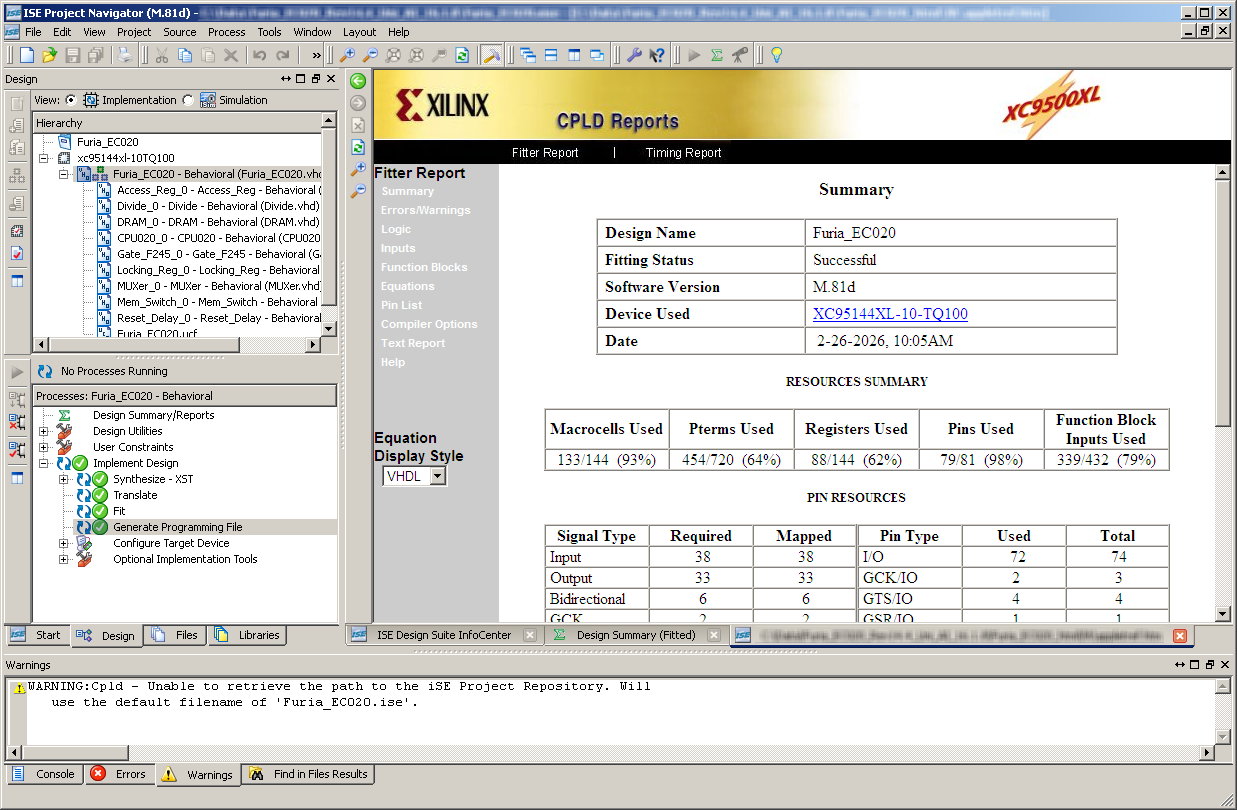Click the wrench preferences icon in toolbar
The width and height of the screenshot is (1237, 810).
click(634, 55)
